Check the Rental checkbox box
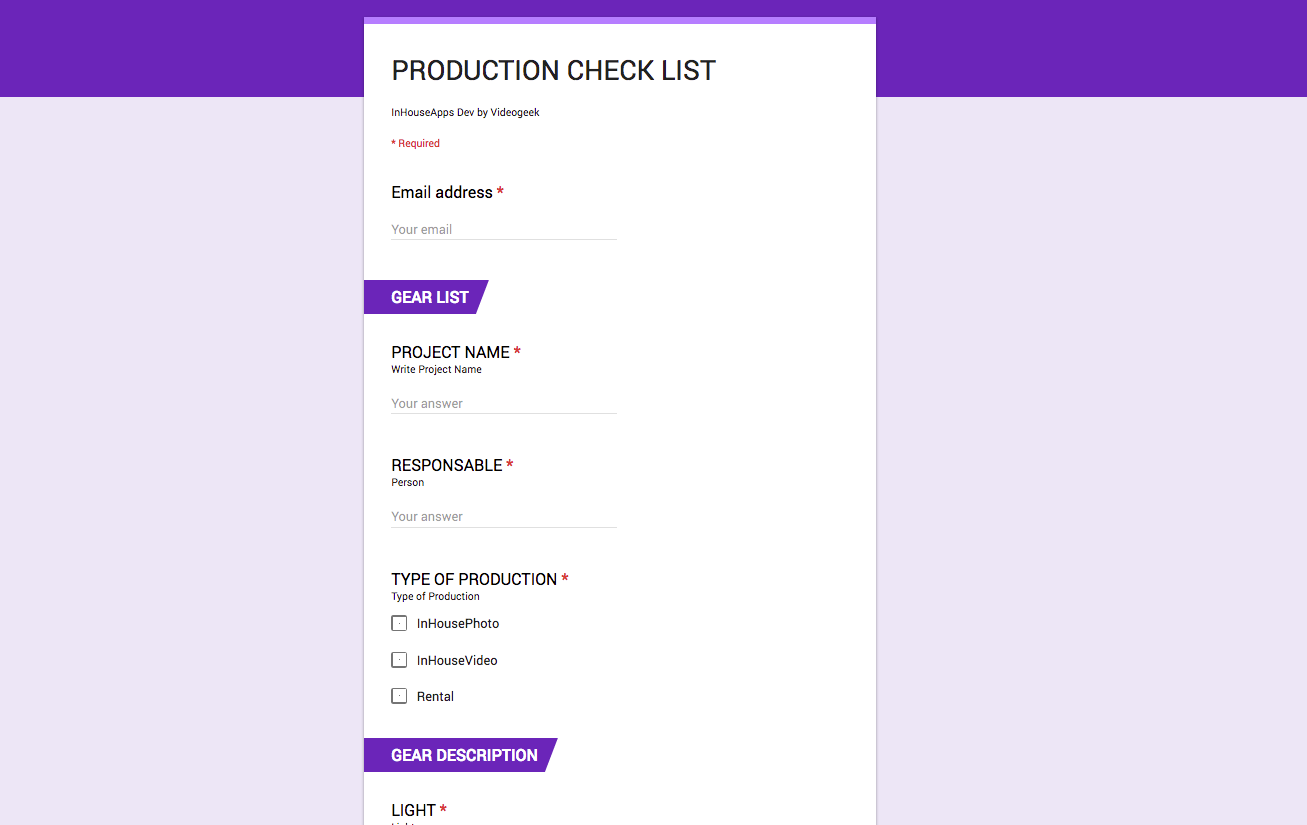This screenshot has height=825, width=1307. [399, 696]
